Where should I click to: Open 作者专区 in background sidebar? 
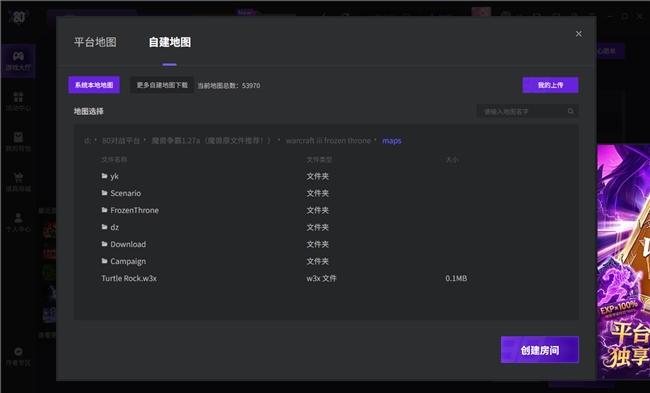18,357
